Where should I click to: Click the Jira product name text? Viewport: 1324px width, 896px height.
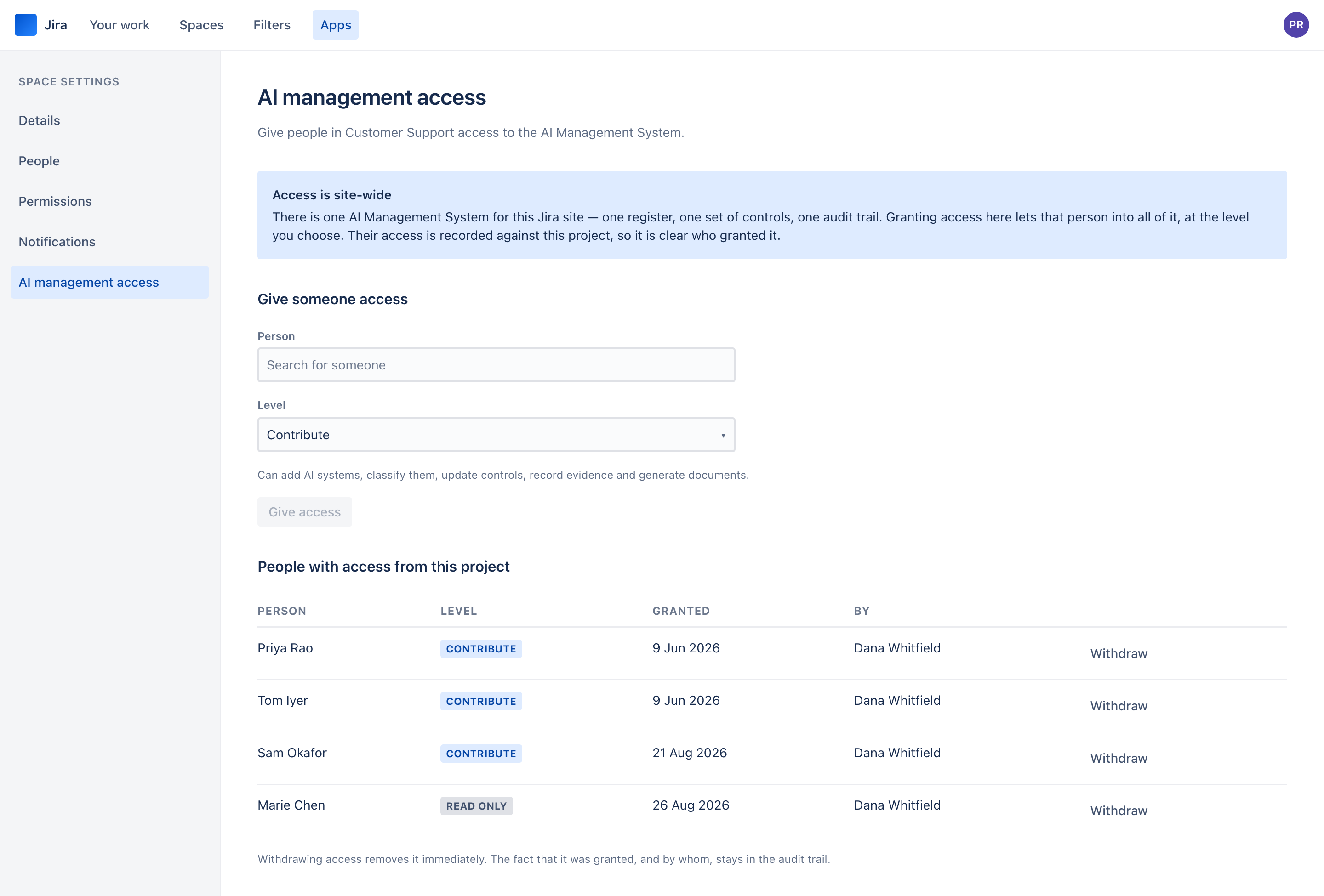(56, 25)
